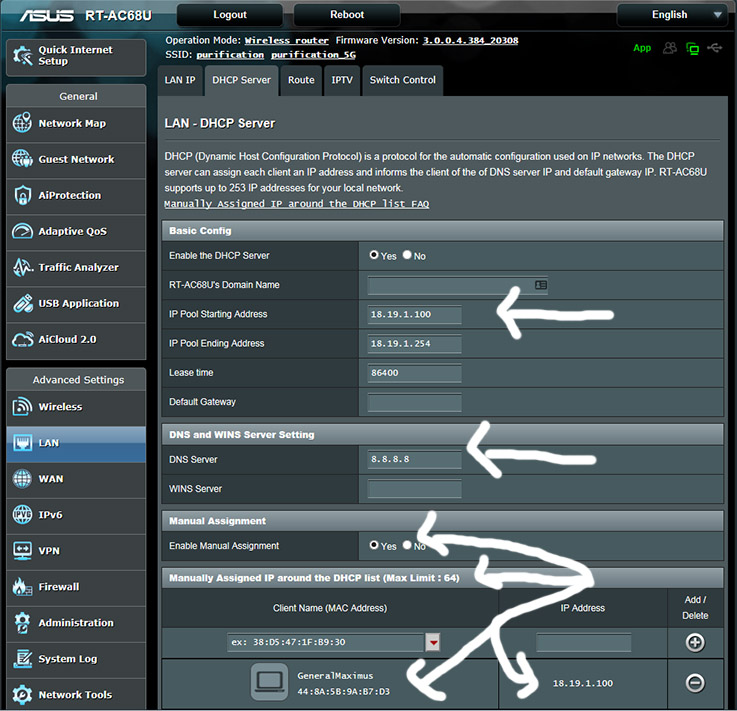
Task: Select No for Enable the DHCP Server
Action: [x=407, y=255]
